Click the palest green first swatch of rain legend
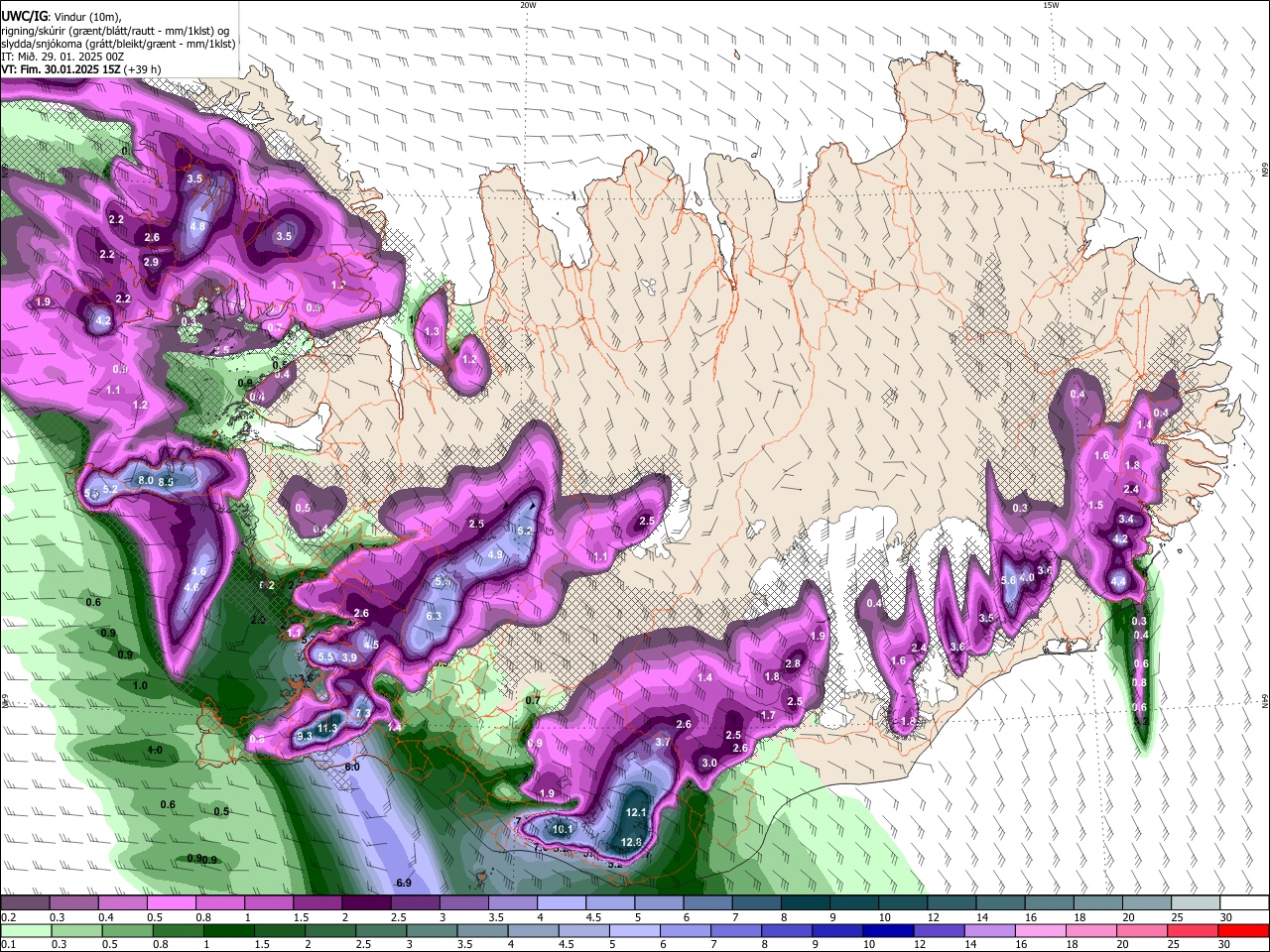This screenshot has height=952, width=1270. pos(25,930)
